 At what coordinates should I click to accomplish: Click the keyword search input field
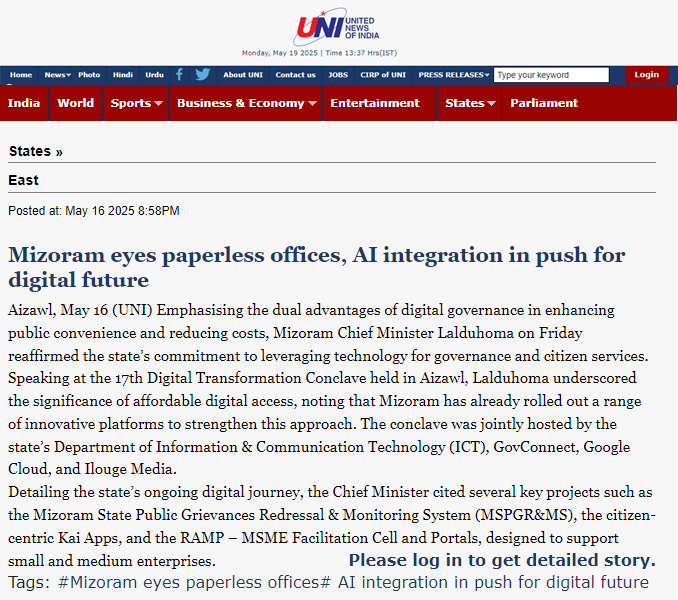click(551, 75)
